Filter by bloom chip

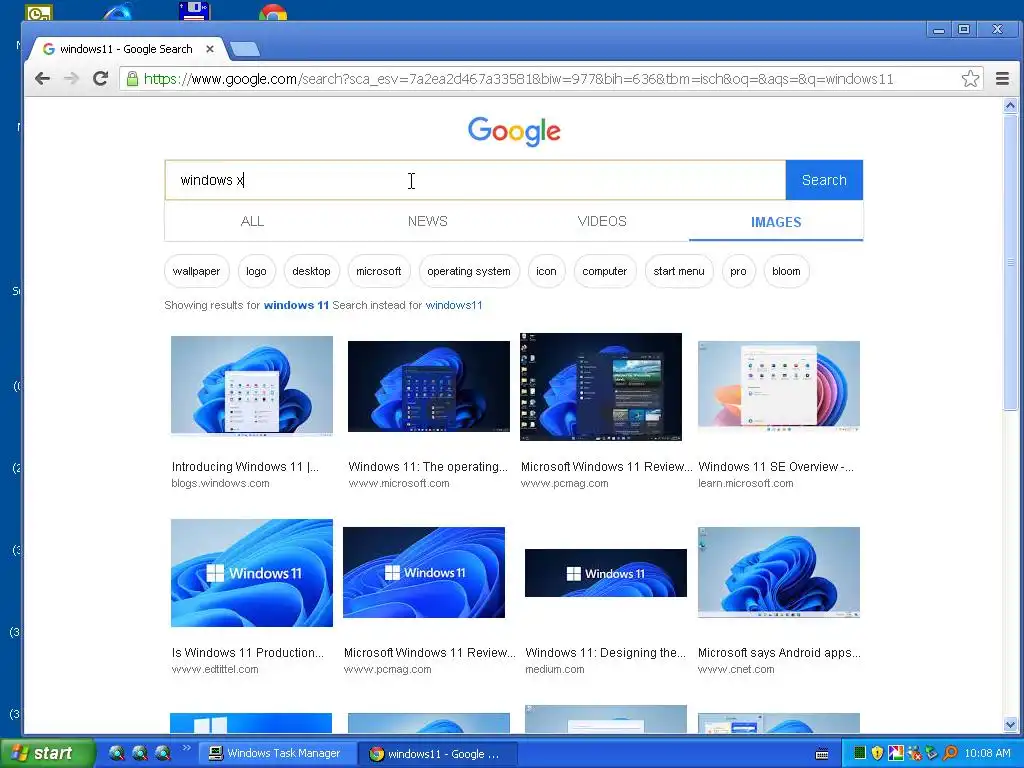coord(786,271)
